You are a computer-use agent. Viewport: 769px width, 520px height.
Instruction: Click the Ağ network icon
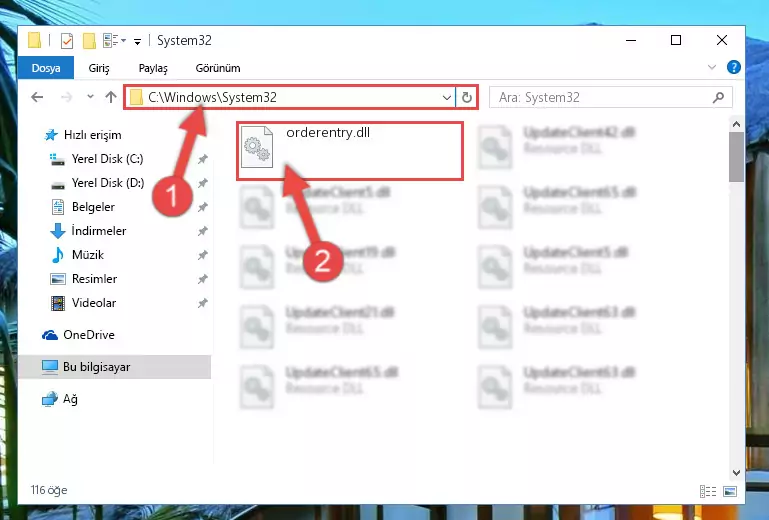(50, 399)
